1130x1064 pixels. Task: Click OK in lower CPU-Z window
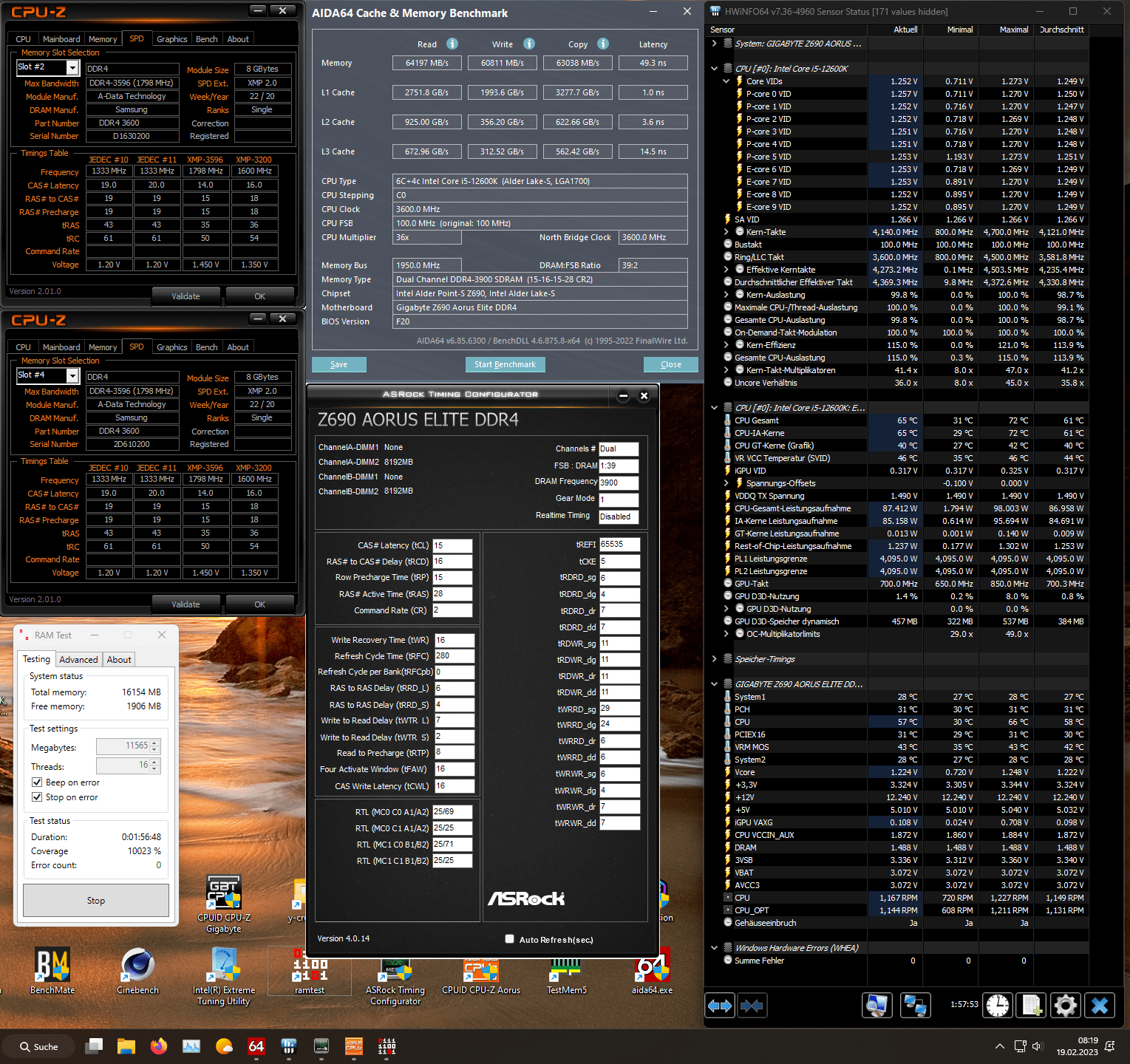click(259, 604)
